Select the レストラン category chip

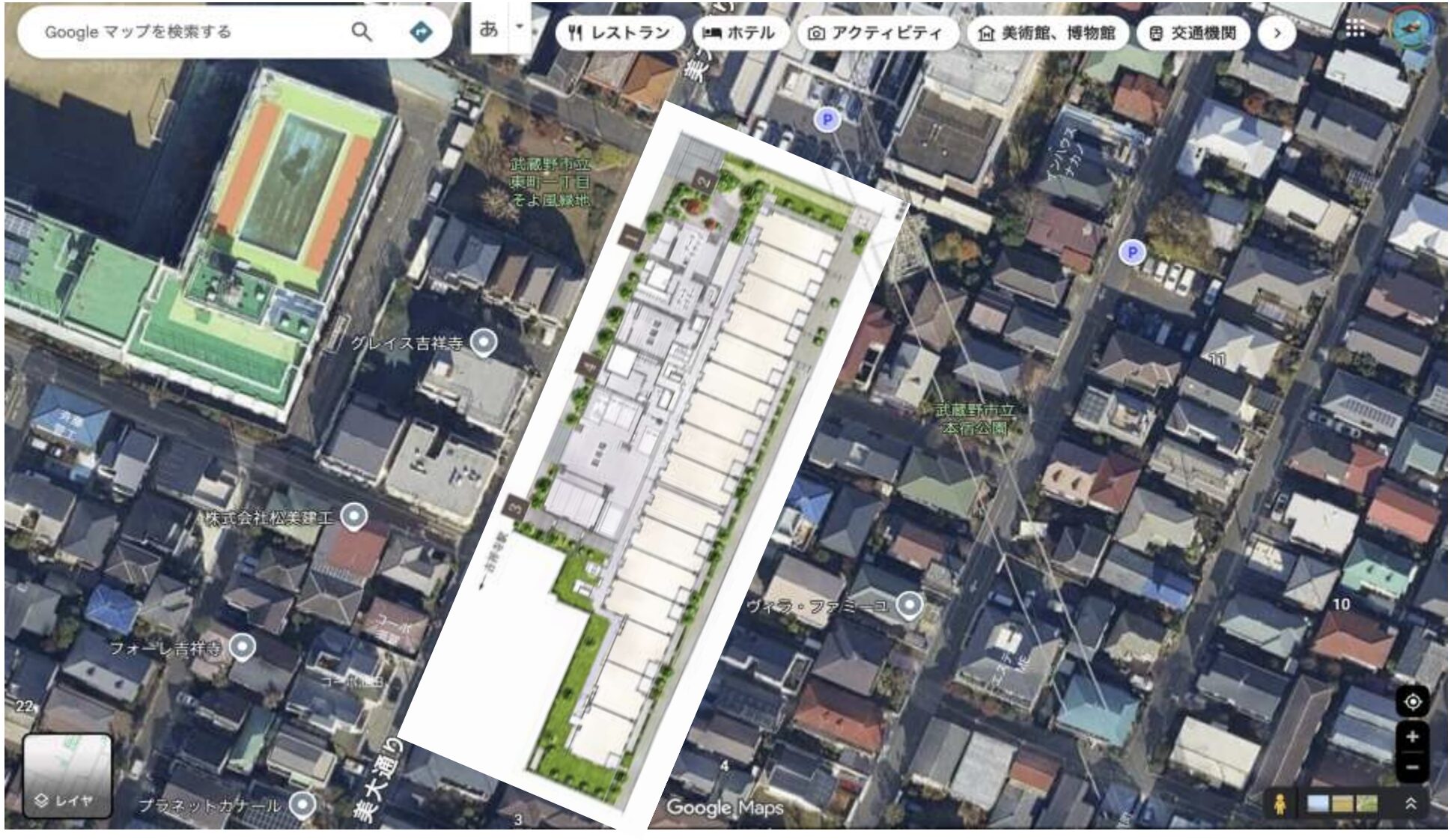pos(619,33)
